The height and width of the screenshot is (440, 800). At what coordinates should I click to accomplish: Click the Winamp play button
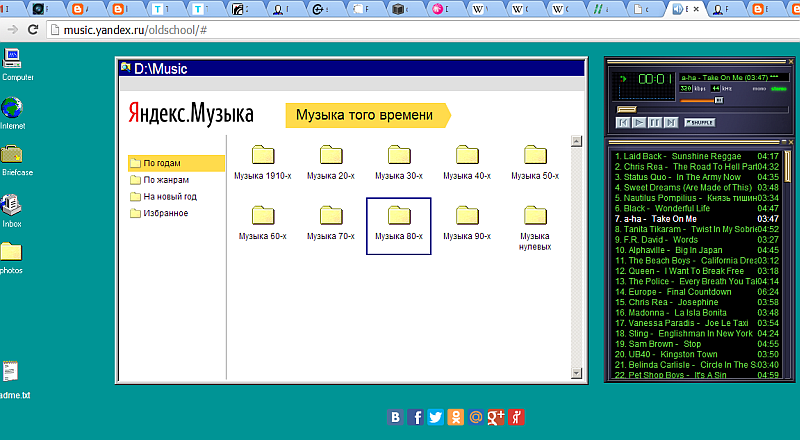pos(638,122)
